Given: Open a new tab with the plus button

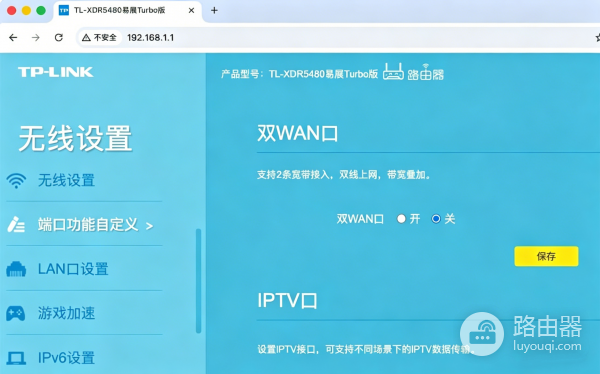Looking at the screenshot, I should tap(214, 10).
